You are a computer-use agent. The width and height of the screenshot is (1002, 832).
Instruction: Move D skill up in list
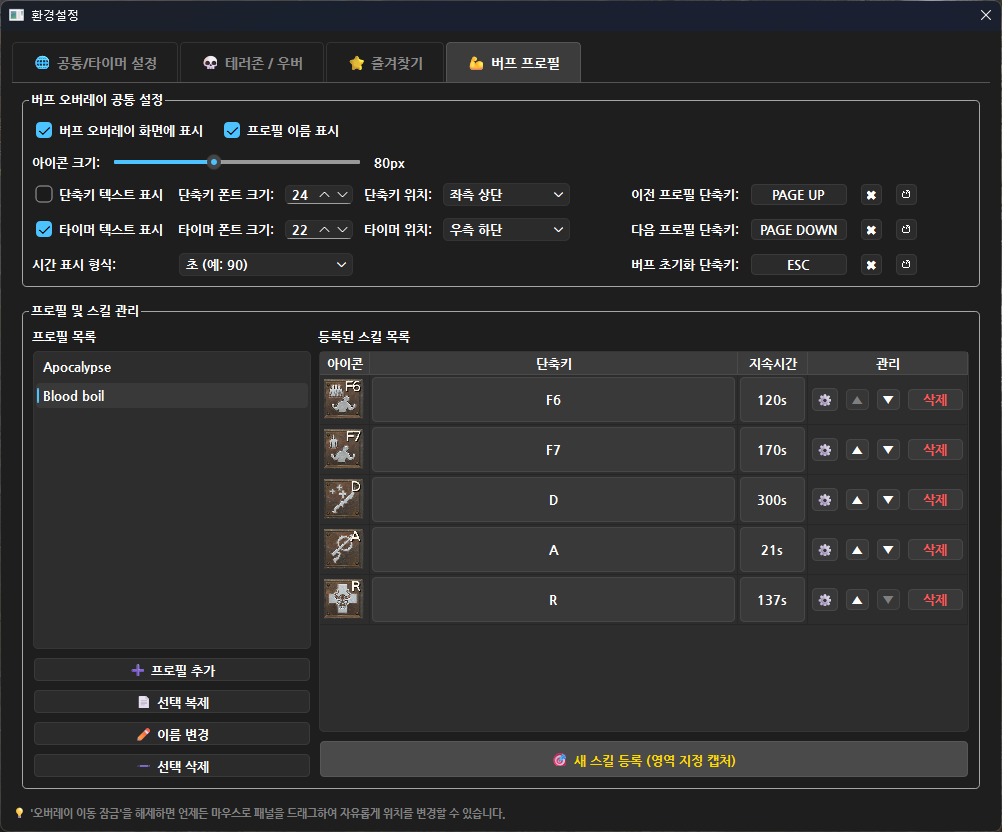[857, 500]
